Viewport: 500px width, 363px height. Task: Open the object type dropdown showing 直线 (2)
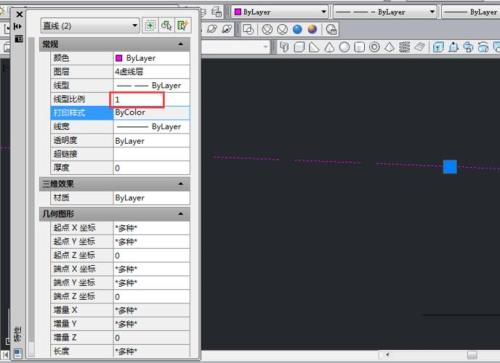[x=90, y=26]
